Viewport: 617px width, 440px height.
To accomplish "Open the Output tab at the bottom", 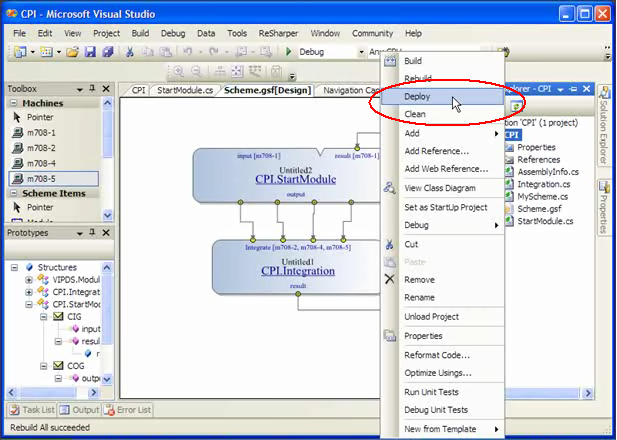I will click(x=79, y=410).
